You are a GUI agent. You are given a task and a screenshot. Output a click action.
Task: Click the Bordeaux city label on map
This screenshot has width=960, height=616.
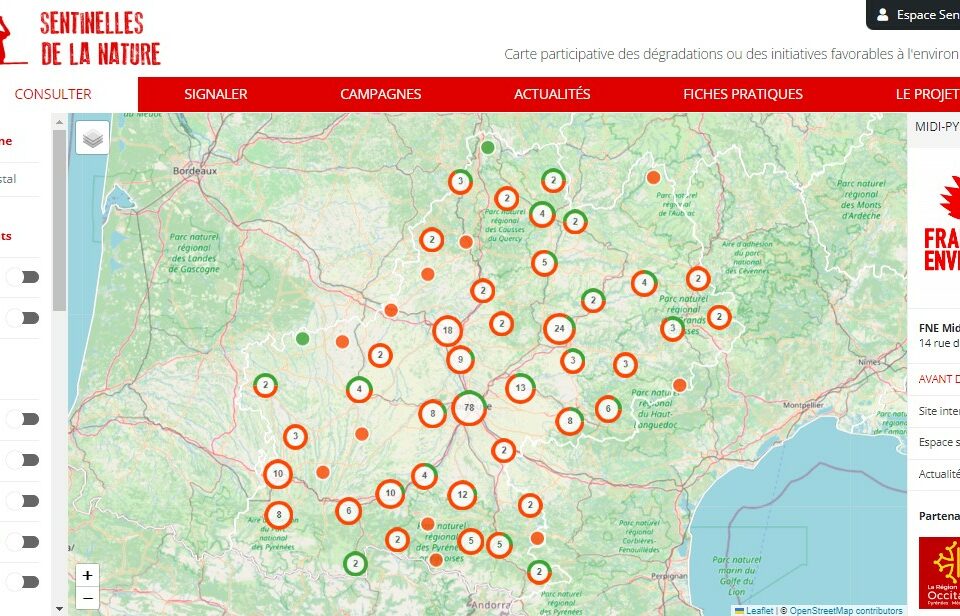pyautogui.click(x=195, y=171)
